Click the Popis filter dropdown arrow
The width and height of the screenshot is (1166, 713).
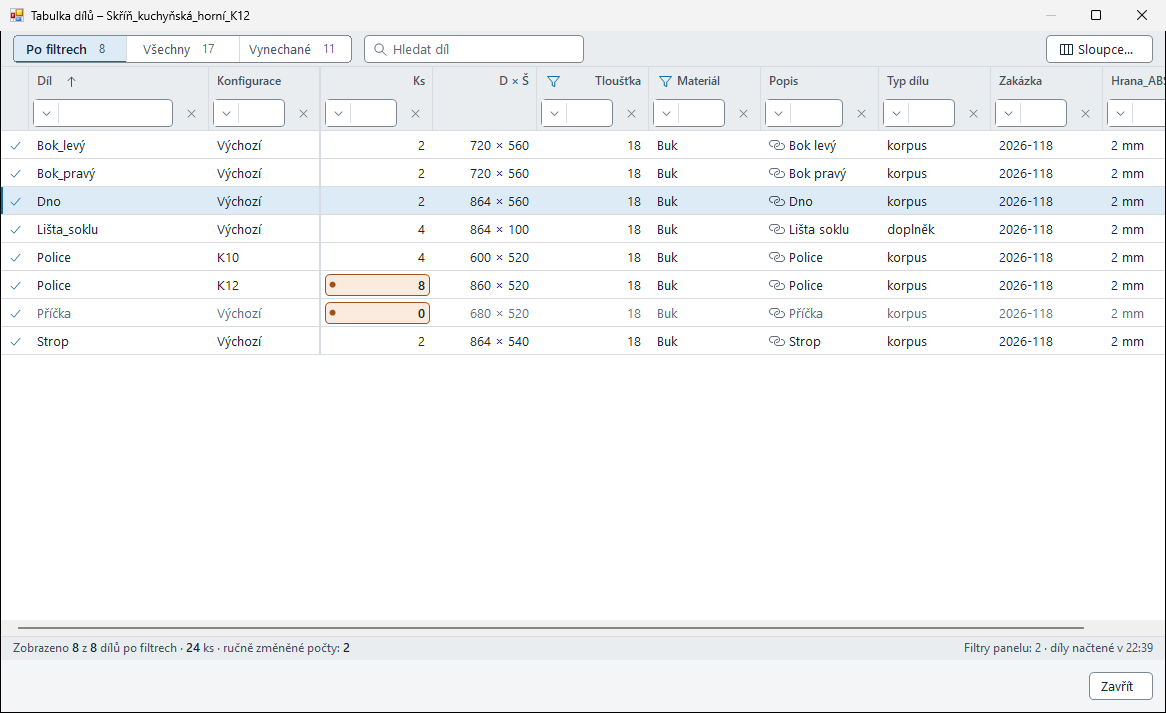pyautogui.click(x=778, y=114)
